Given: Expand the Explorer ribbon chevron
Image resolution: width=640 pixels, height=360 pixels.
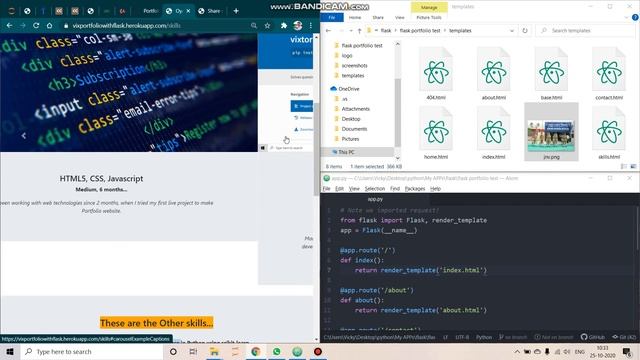Looking at the screenshot, I should [x=626, y=18].
